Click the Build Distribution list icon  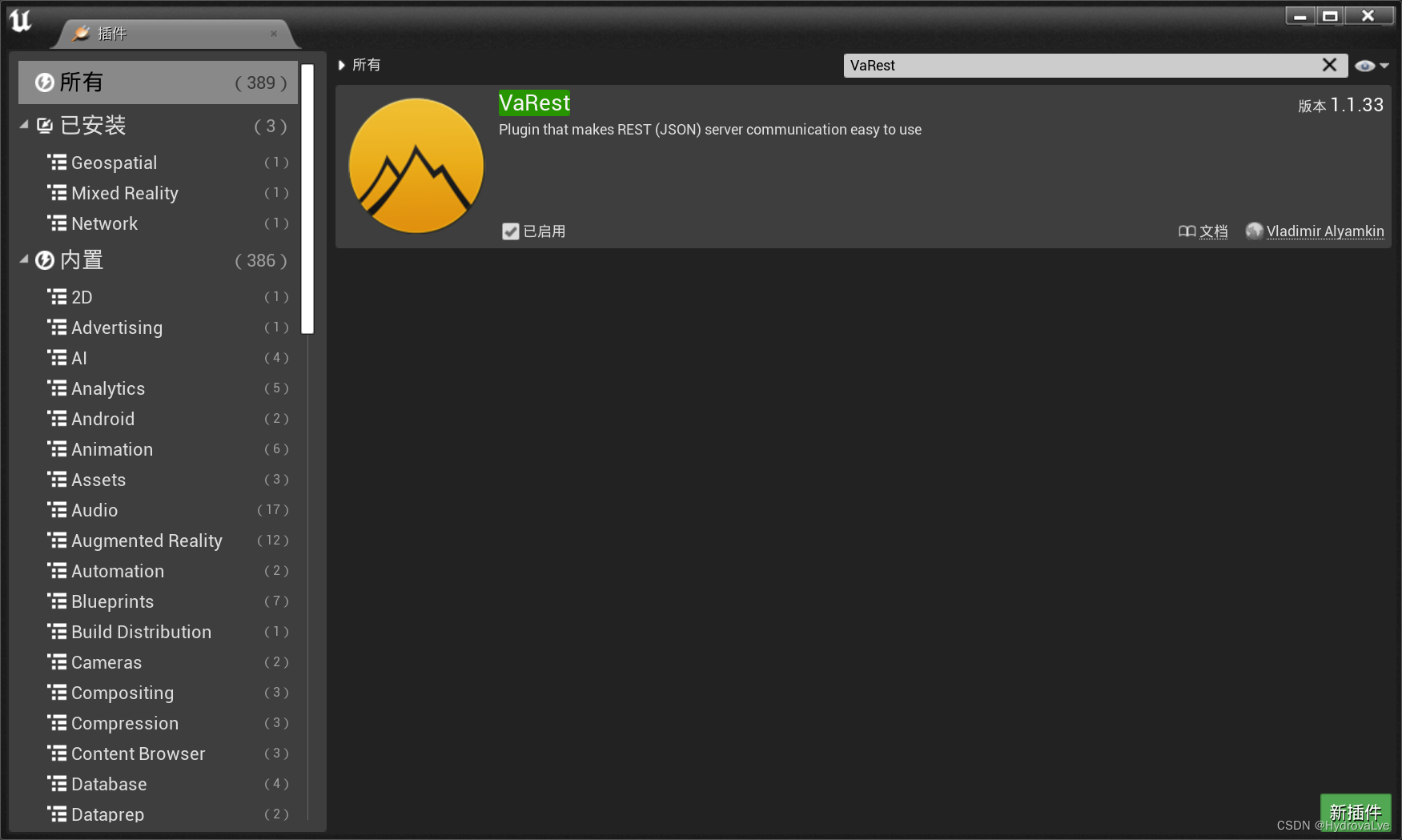pyautogui.click(x=57, y=632)
